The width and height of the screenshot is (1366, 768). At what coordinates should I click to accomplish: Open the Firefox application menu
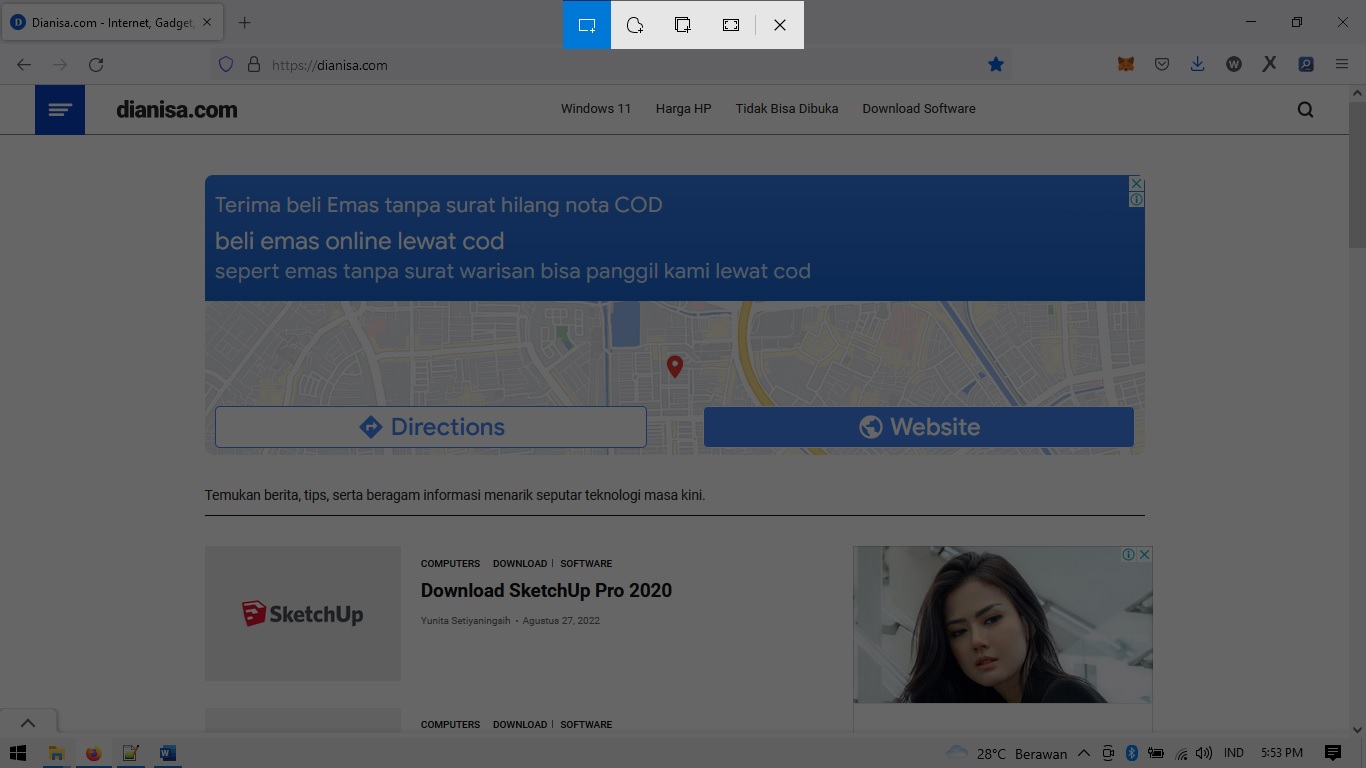pyautogui.click(x=1342, y=64)
